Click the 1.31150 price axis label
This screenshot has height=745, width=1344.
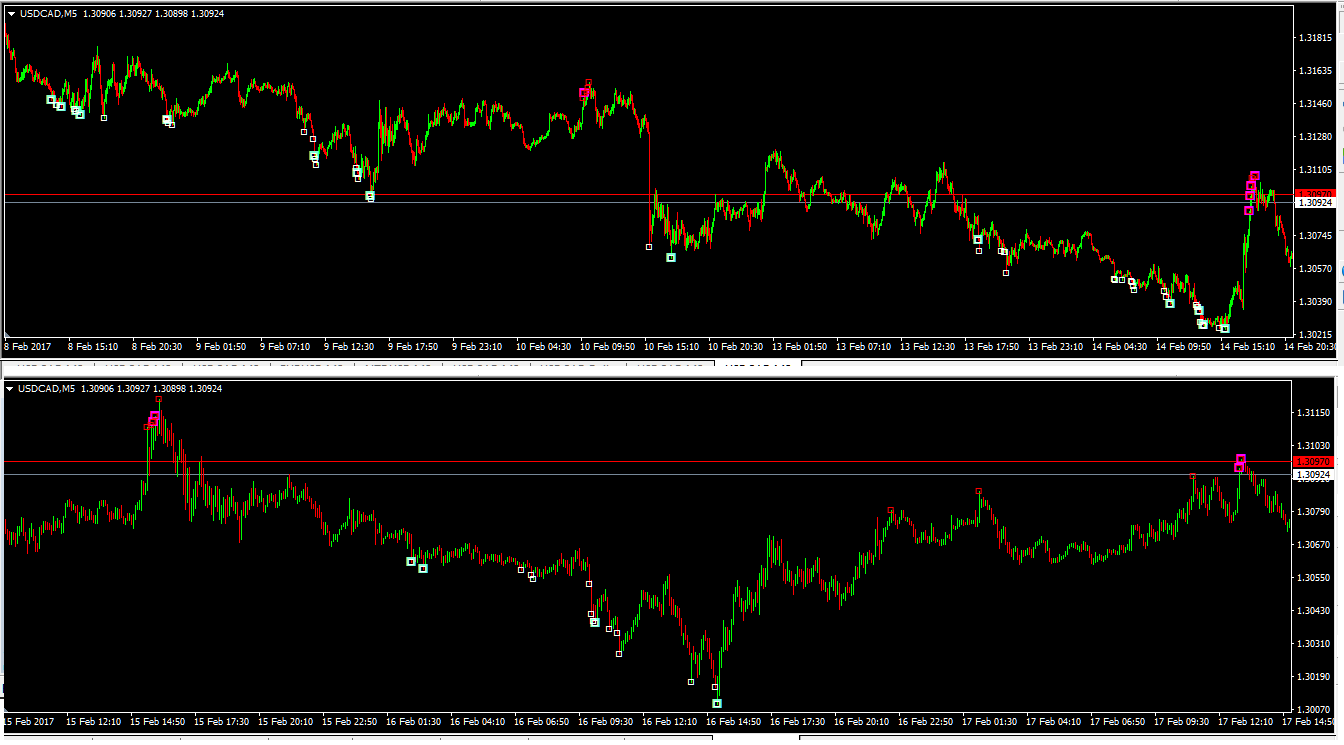pyautogui.click(x=1315, y=413)
